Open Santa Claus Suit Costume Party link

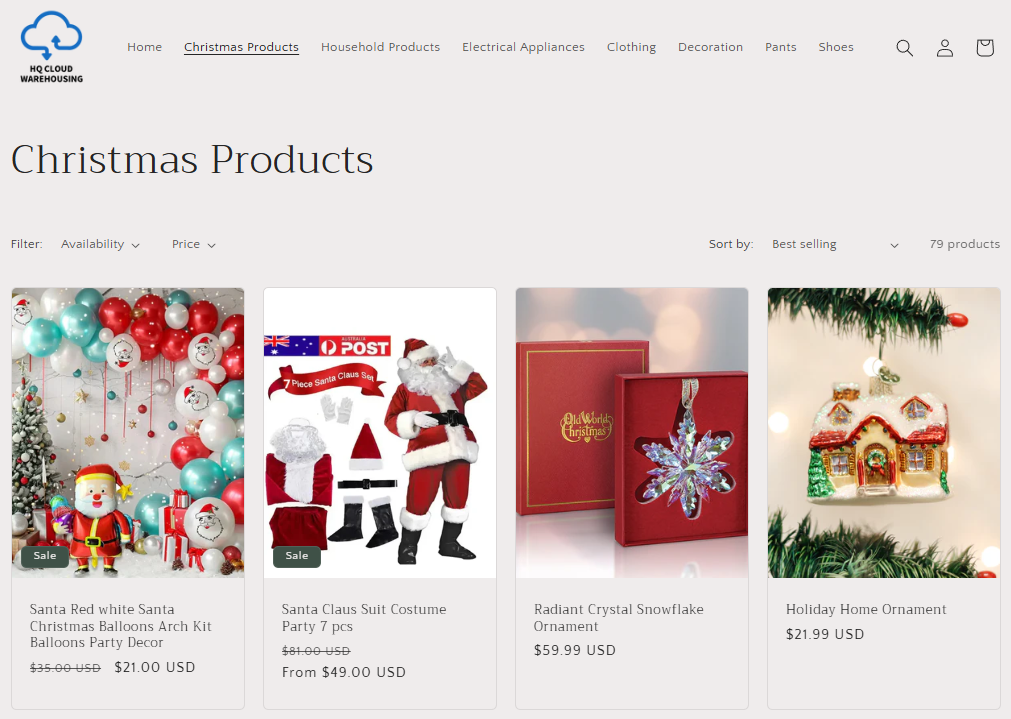(x=364, y=618)
